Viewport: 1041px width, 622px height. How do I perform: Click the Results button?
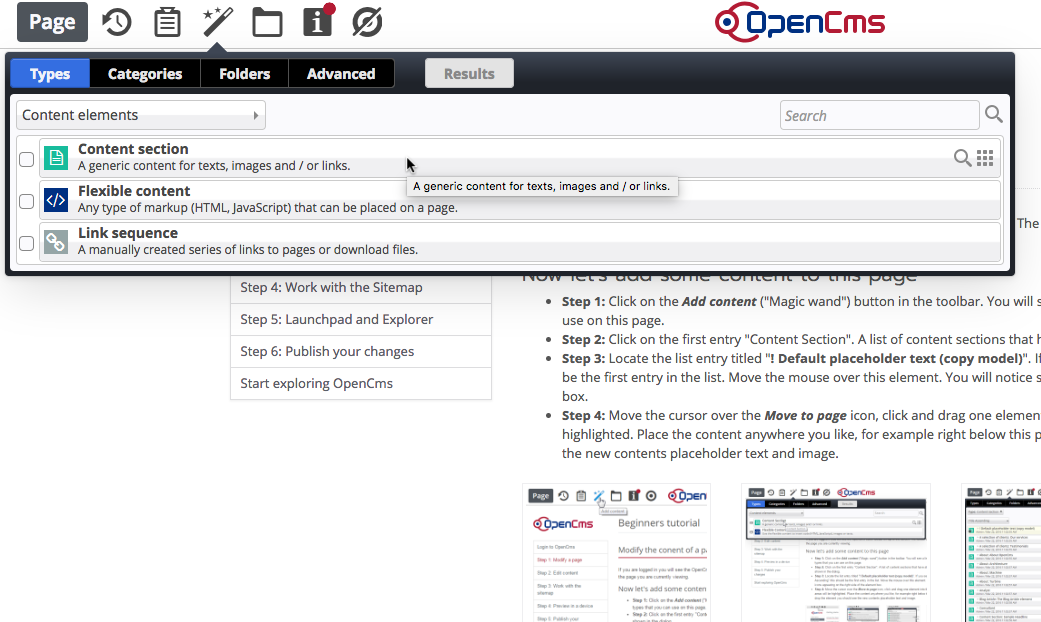(x=469, y=73)
